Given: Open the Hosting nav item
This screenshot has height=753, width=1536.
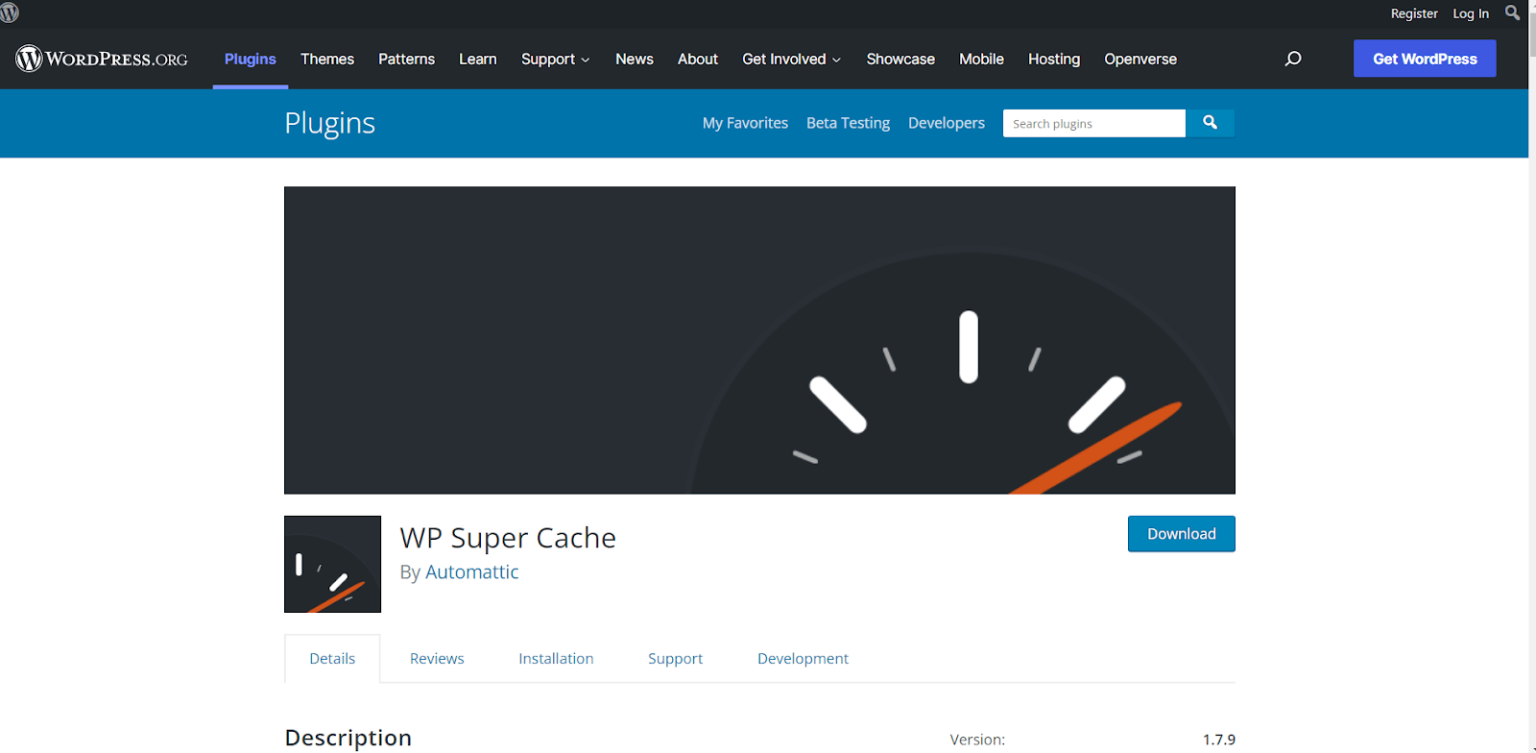Looking at the screenshot, I should pyautogui.click(x=1054, y=59).
